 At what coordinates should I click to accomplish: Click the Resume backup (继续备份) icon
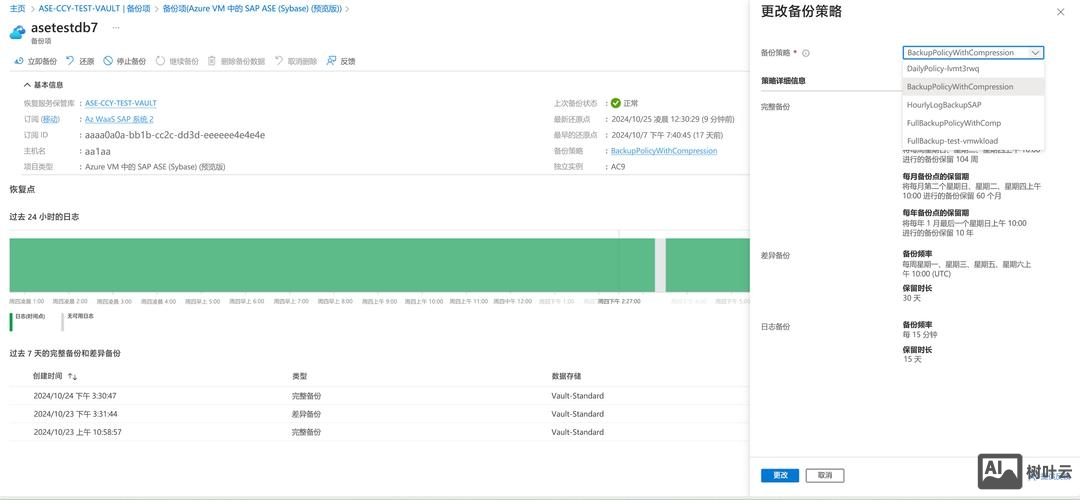coord(160,61)
